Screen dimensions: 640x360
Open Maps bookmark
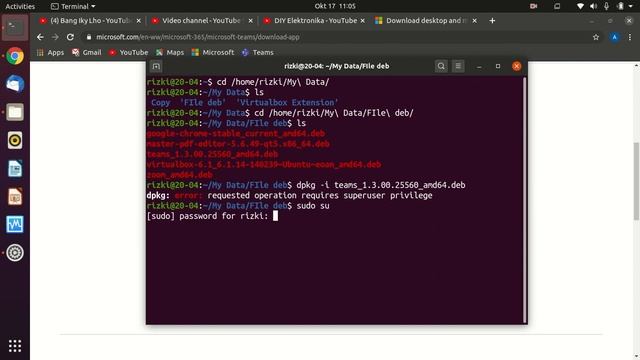[170, 52]
